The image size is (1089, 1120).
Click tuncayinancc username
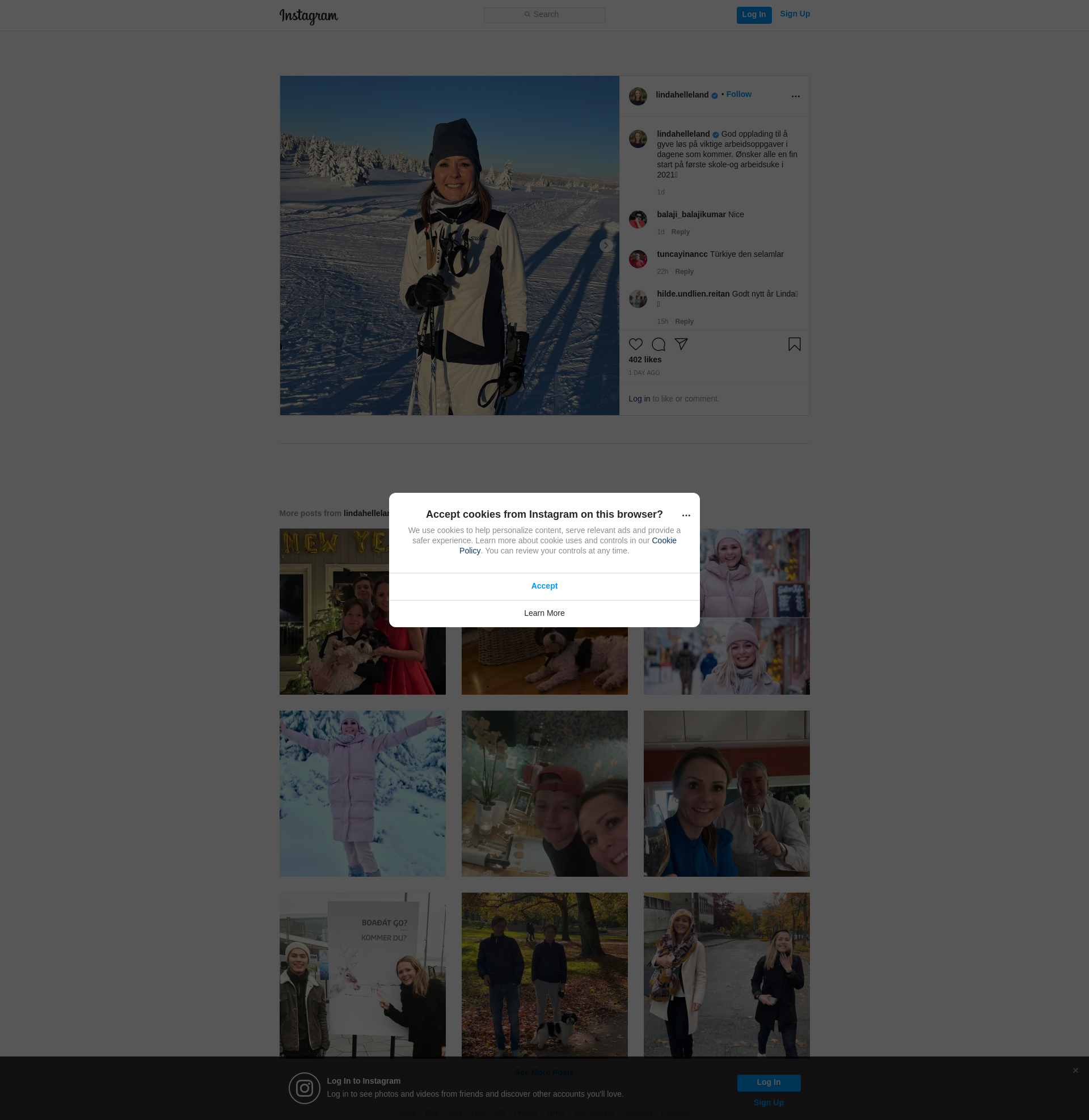[682, 255]
